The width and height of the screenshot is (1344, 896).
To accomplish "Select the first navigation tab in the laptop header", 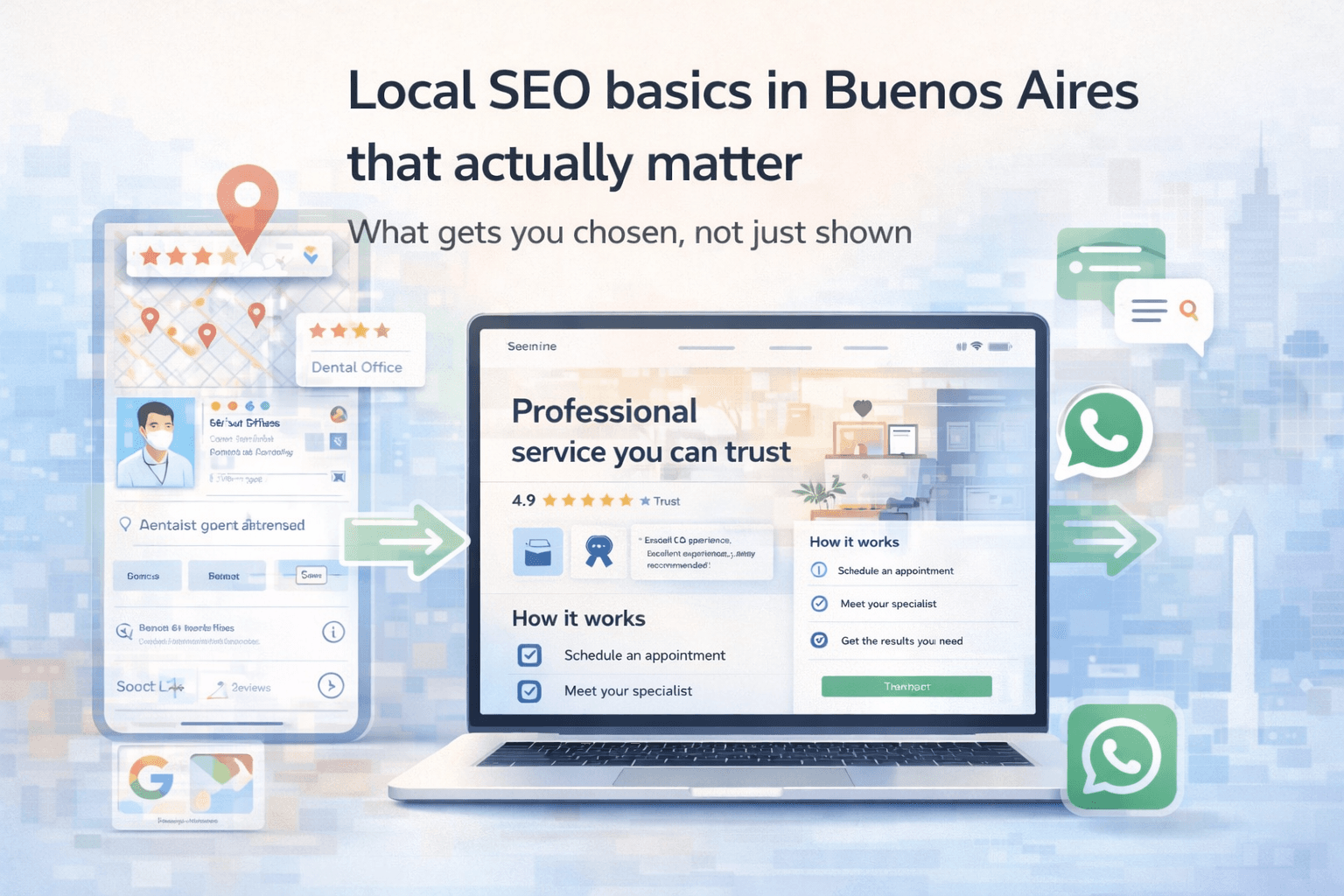I will point(706,347).
